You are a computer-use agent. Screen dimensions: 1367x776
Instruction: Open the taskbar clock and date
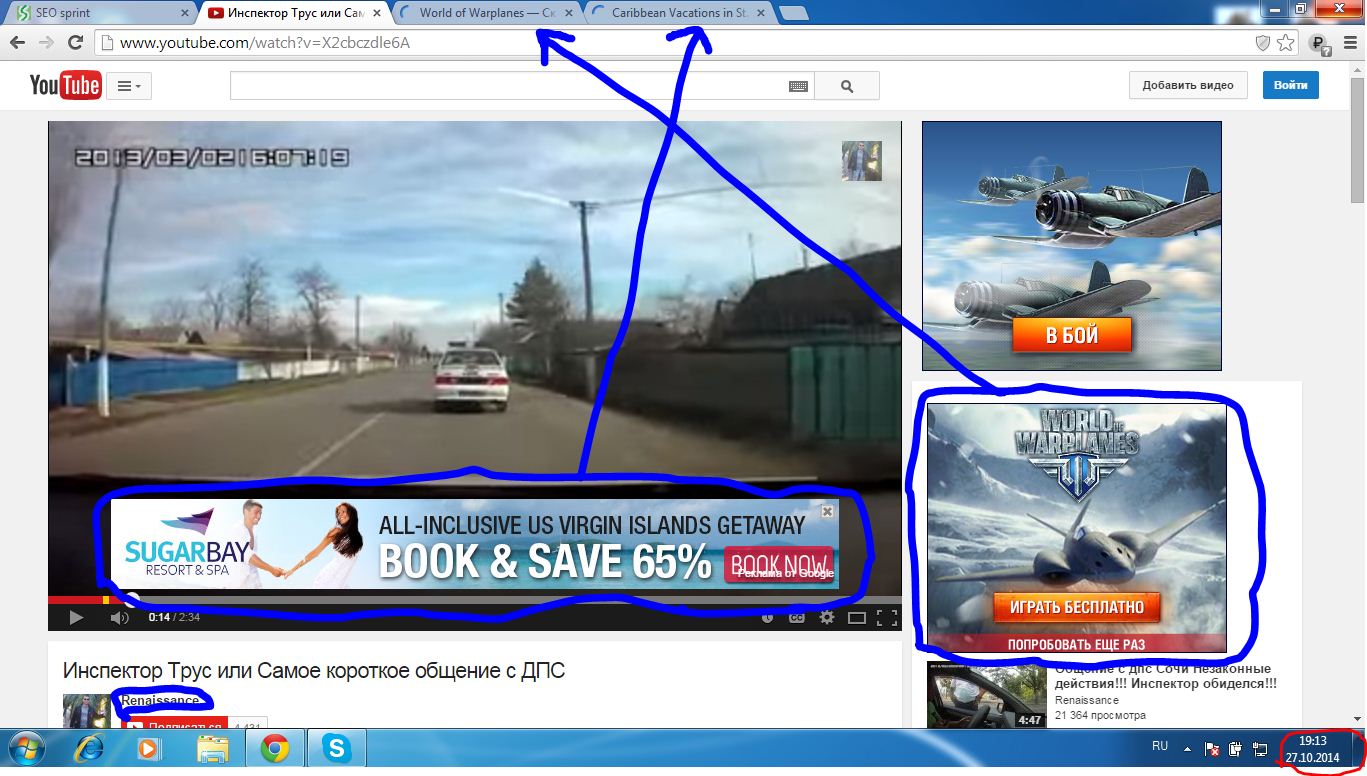coord(1313,749)
